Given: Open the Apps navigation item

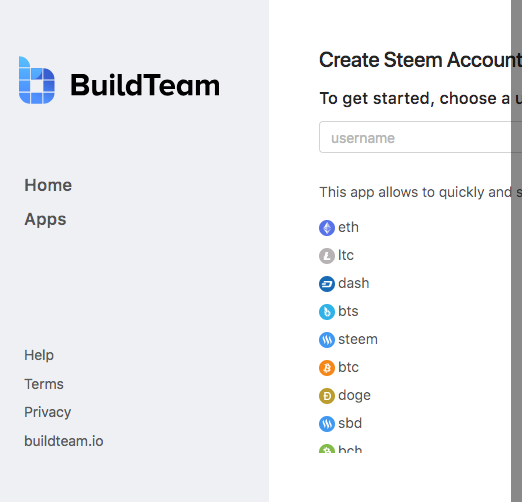Looking at the screenshot, I should [x=45, y=219].
